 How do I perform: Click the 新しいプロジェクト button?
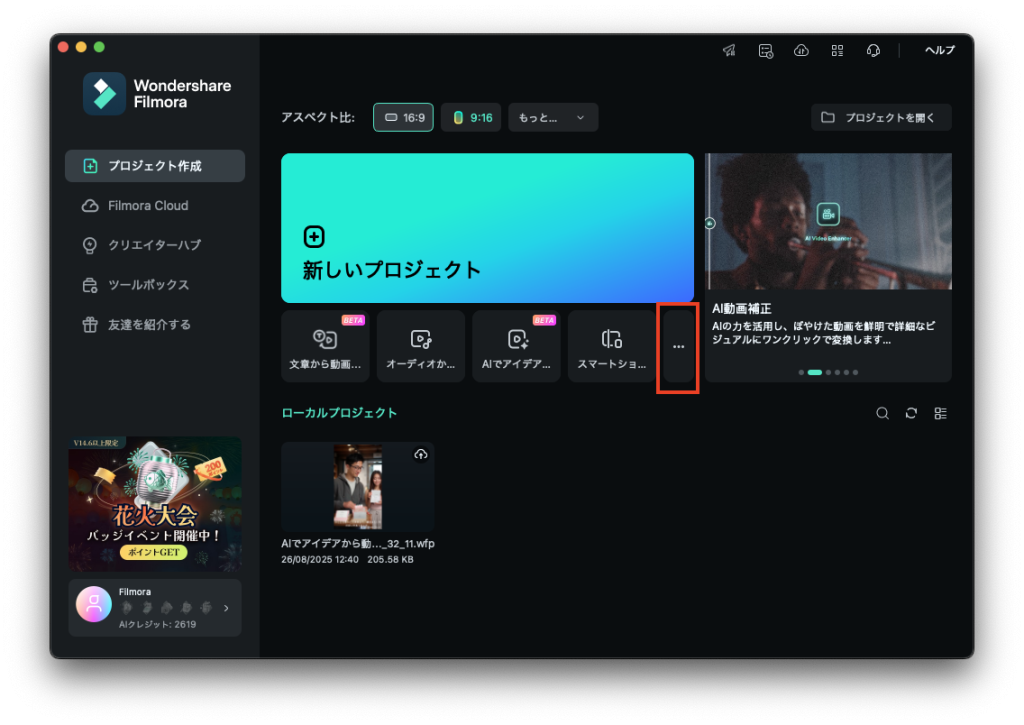click(x=487, y=228)
